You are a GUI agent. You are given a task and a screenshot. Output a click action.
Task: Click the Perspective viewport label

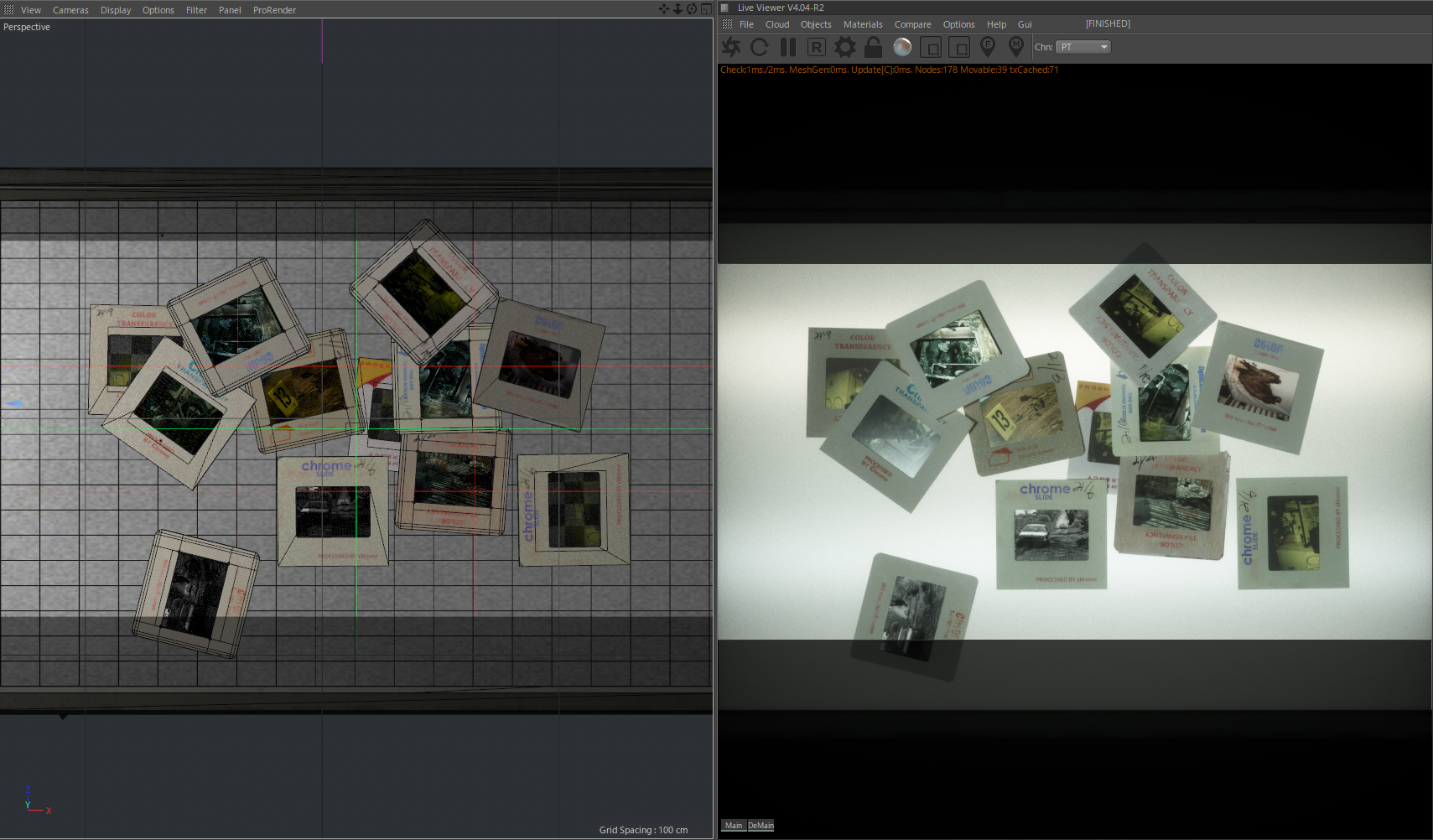click(x=27, y=27)
